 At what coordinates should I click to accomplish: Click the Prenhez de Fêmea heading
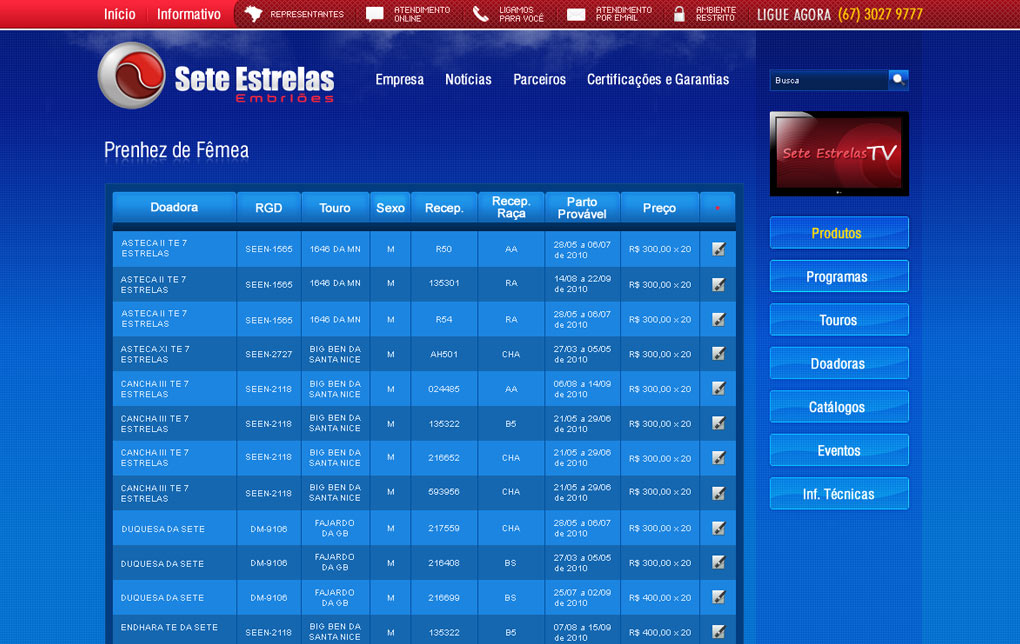click(176, 150)
